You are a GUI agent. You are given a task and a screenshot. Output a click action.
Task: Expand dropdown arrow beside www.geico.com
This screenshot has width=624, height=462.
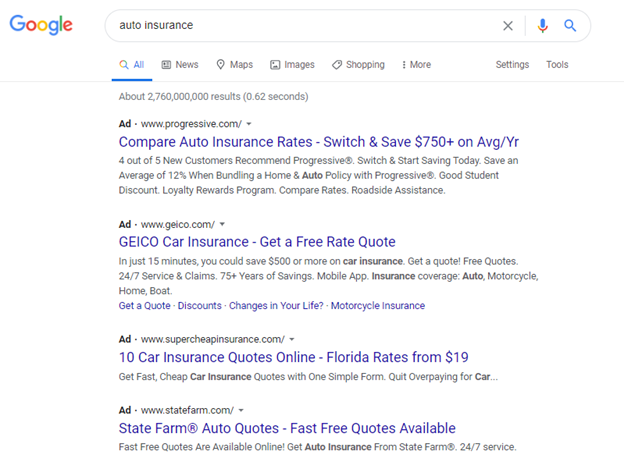223,224
